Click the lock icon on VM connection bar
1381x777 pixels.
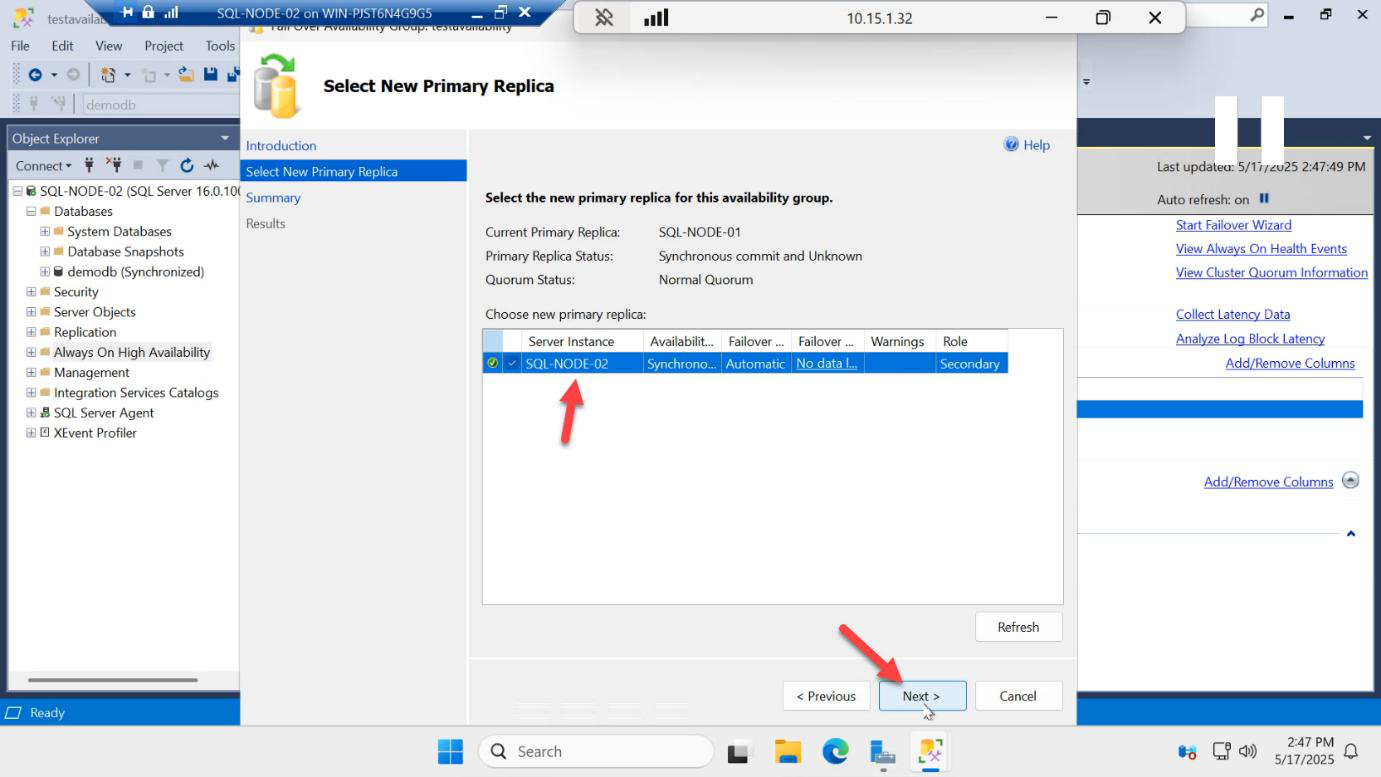click(148, 12)
